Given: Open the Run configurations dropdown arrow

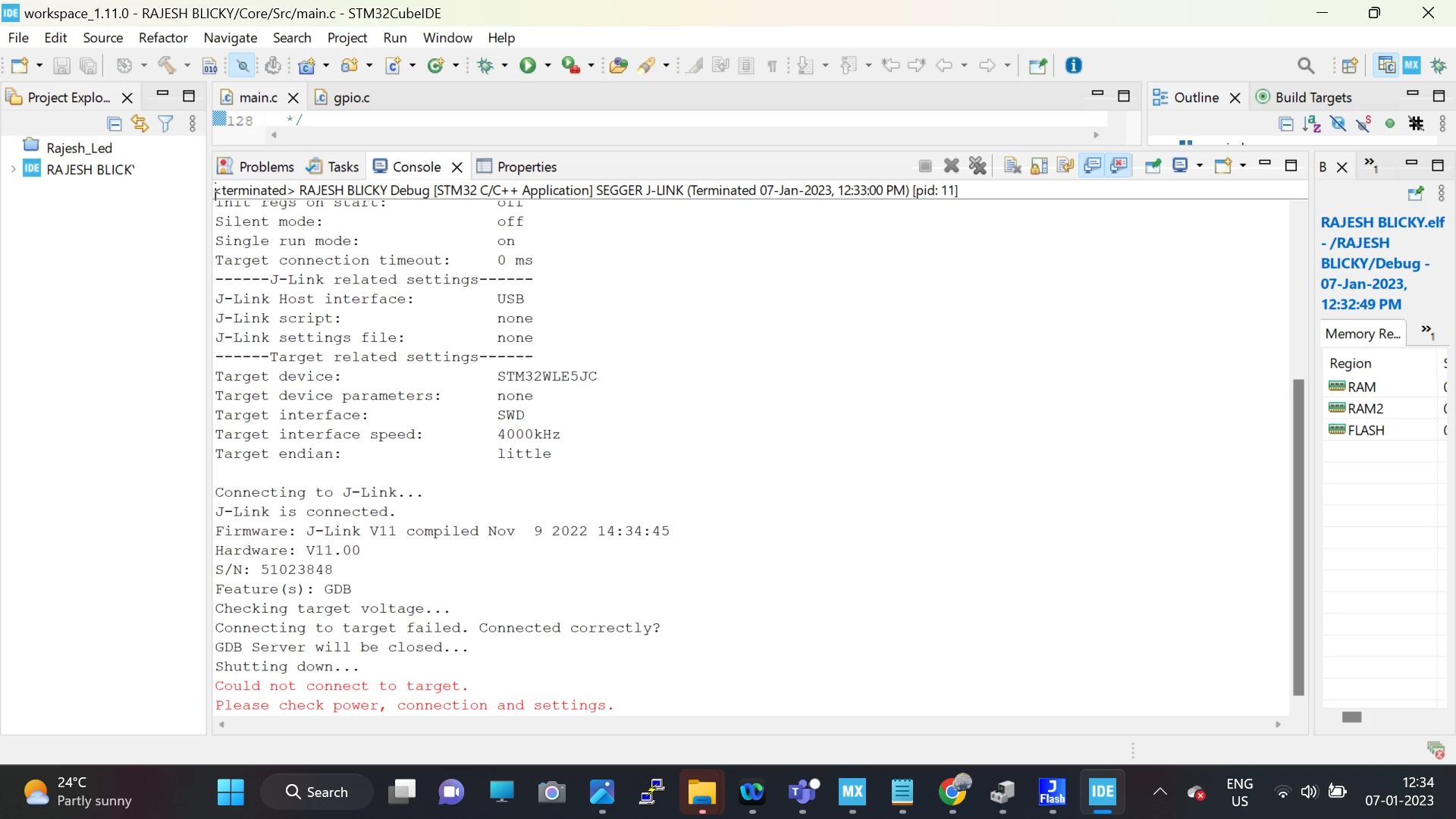Looking at the screenshot, I should 548,66.
